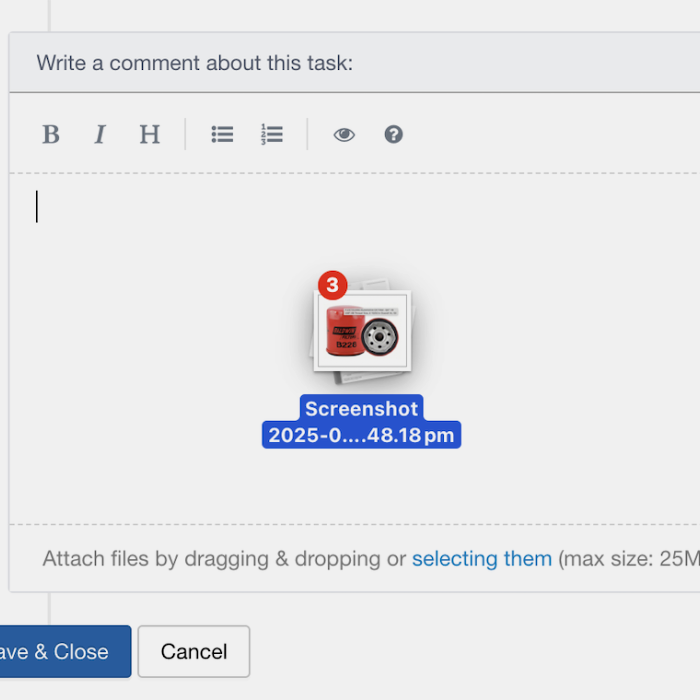Toggle bold formatting in comment editor
The image size is (700, 700).
(x=51, y=134)
